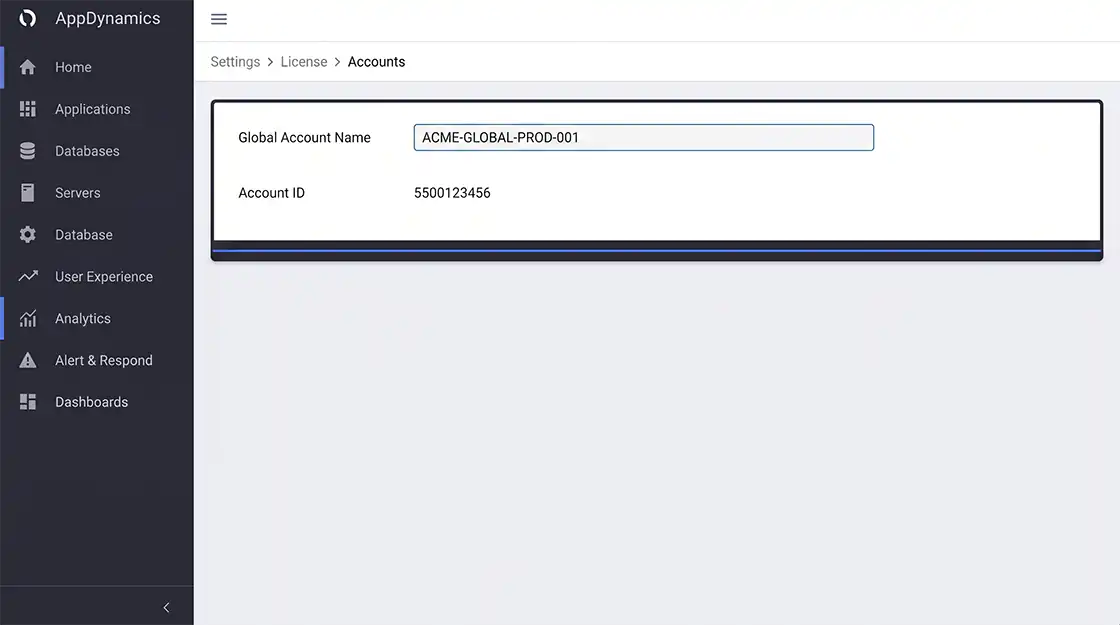Click the User Experience trend icon
The width and height of the screenshot is (1120, 625).
(28, 276)
